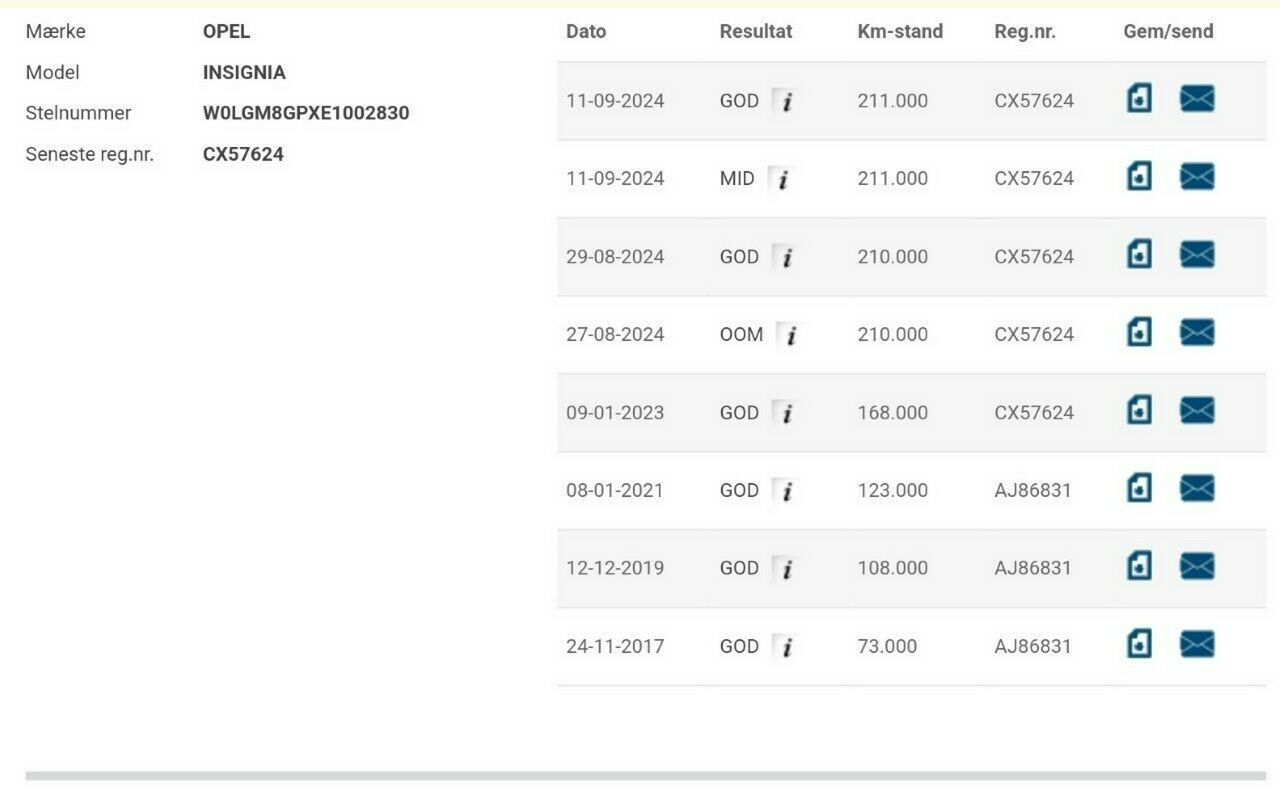Email the 24-11-2017 inspection report
Viewport: 1280px width, 792px height.
(x=1197, y=644)
